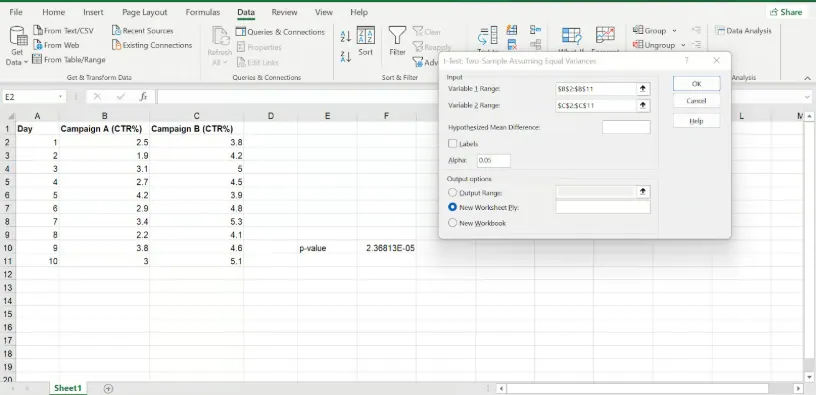Open the Formulas tab

click(202, 12)
